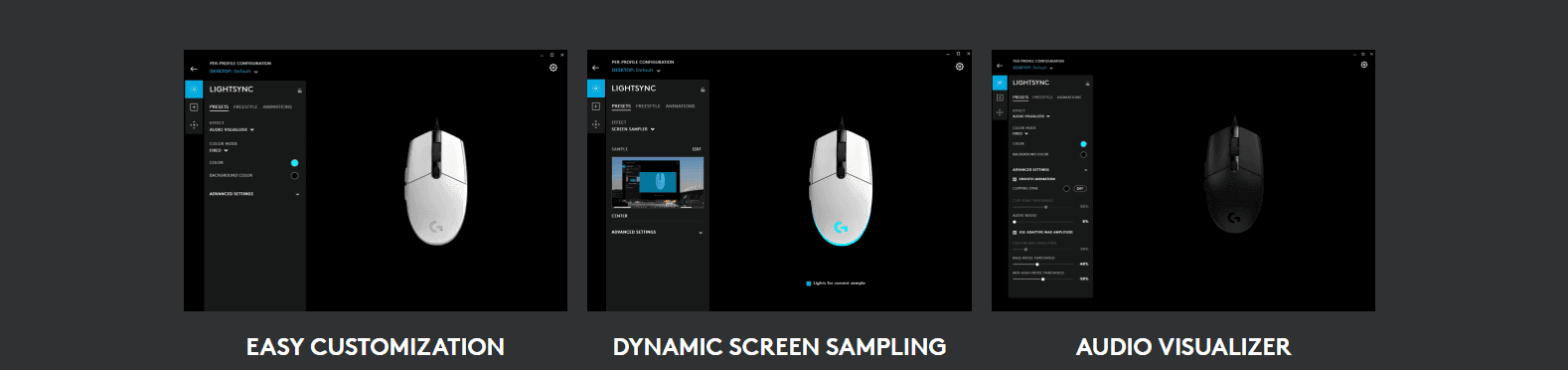
Task: Click lock icon beside LIGHTSYNC in Screen Sampling window
Action: (x=703, y=90)
